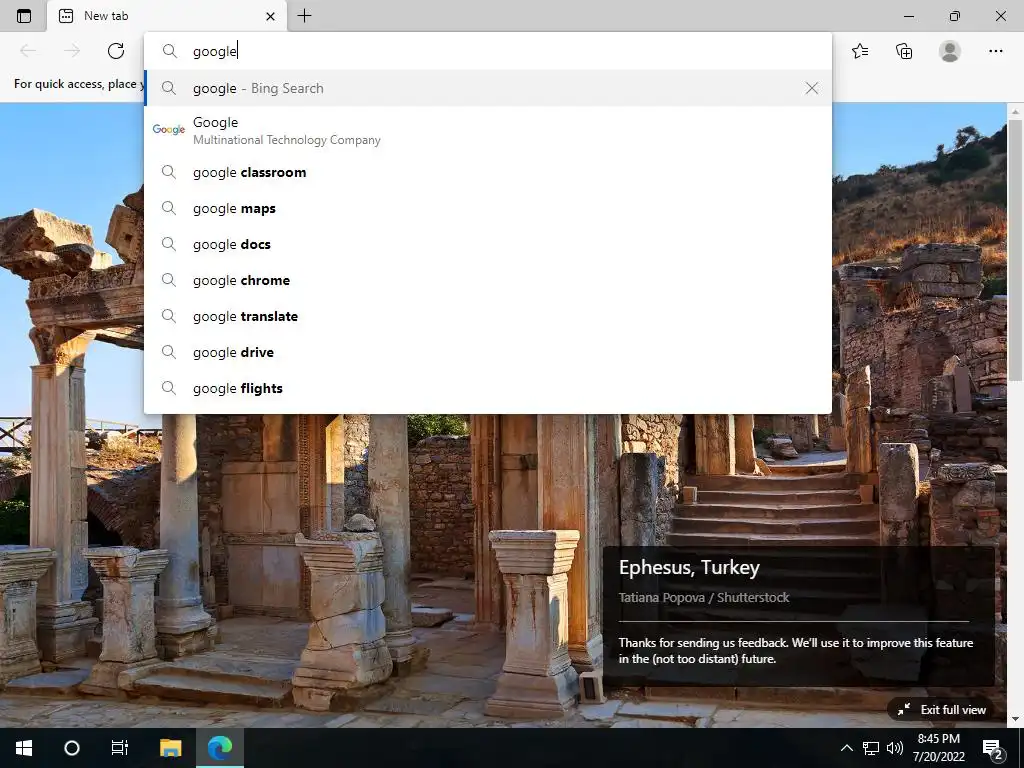This screenshot has width=1024, height=768.
Task: Select google docs suggestion
Action: coord(488,244)
